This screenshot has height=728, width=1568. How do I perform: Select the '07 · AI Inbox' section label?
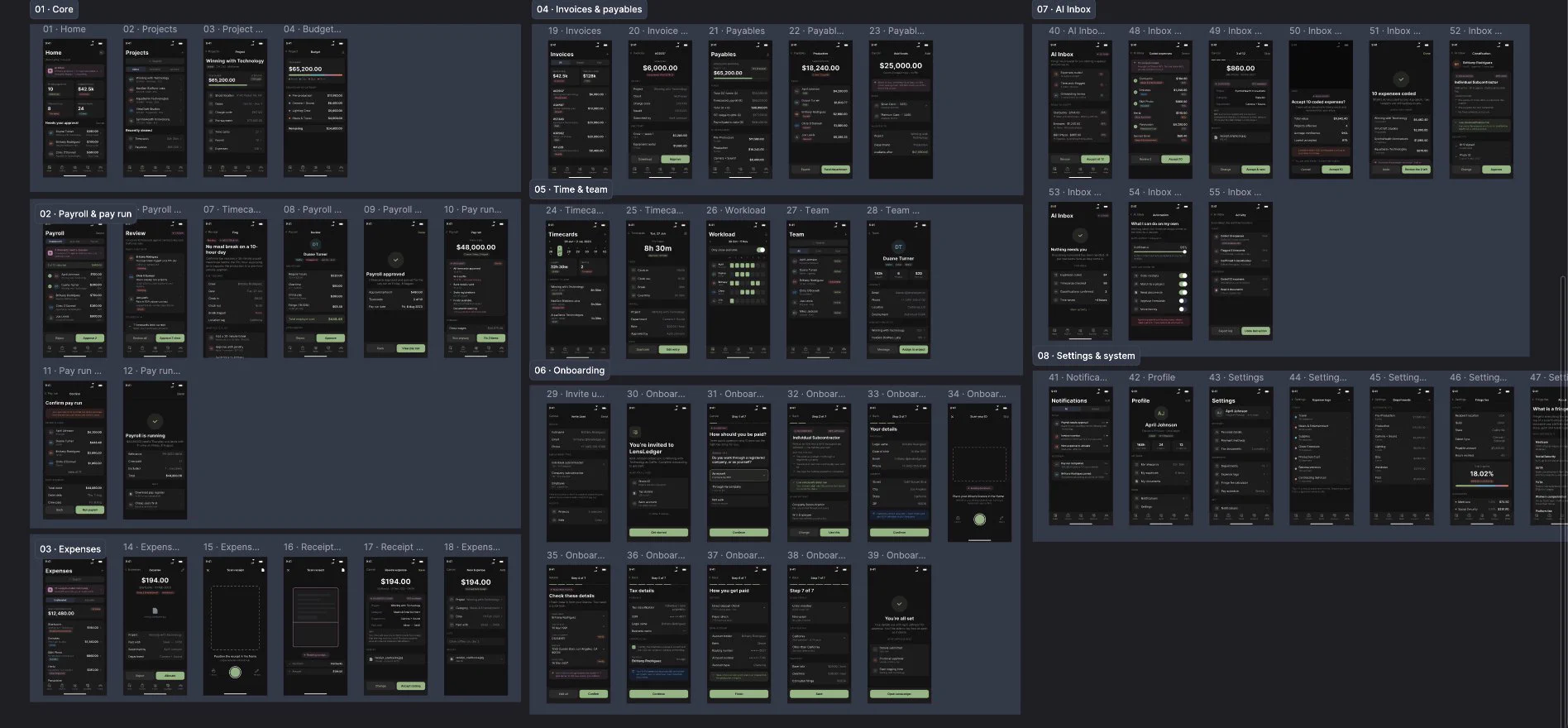1064,9
